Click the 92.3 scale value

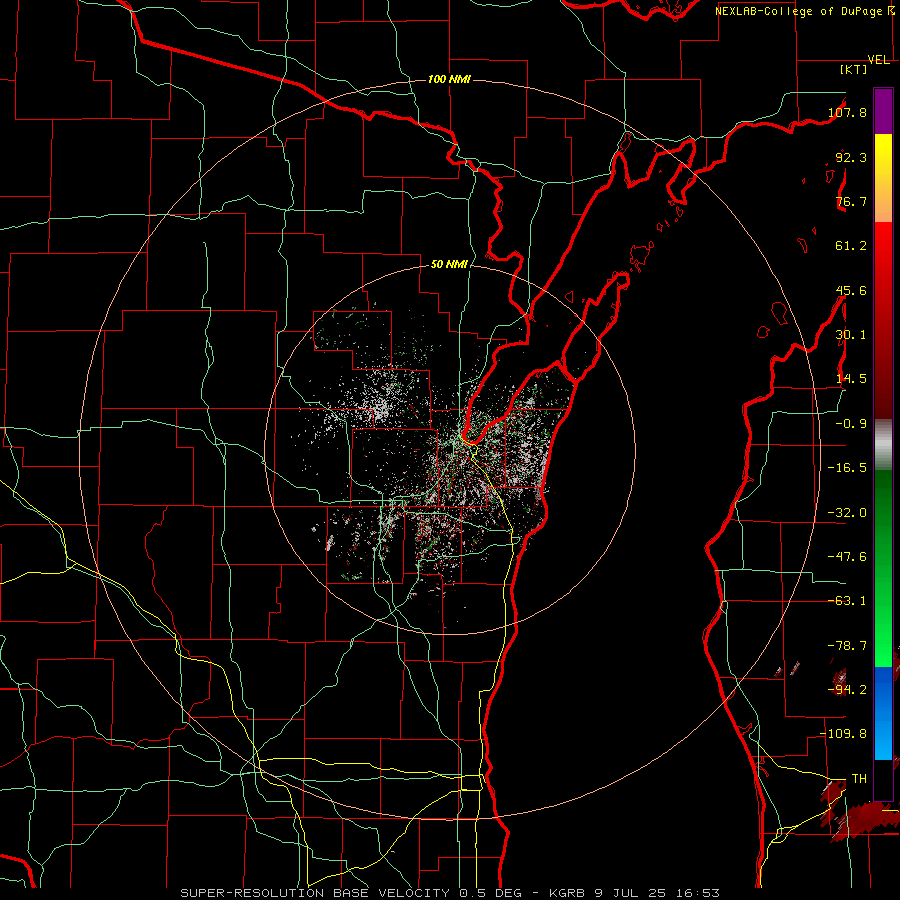[x=851, y=157]
